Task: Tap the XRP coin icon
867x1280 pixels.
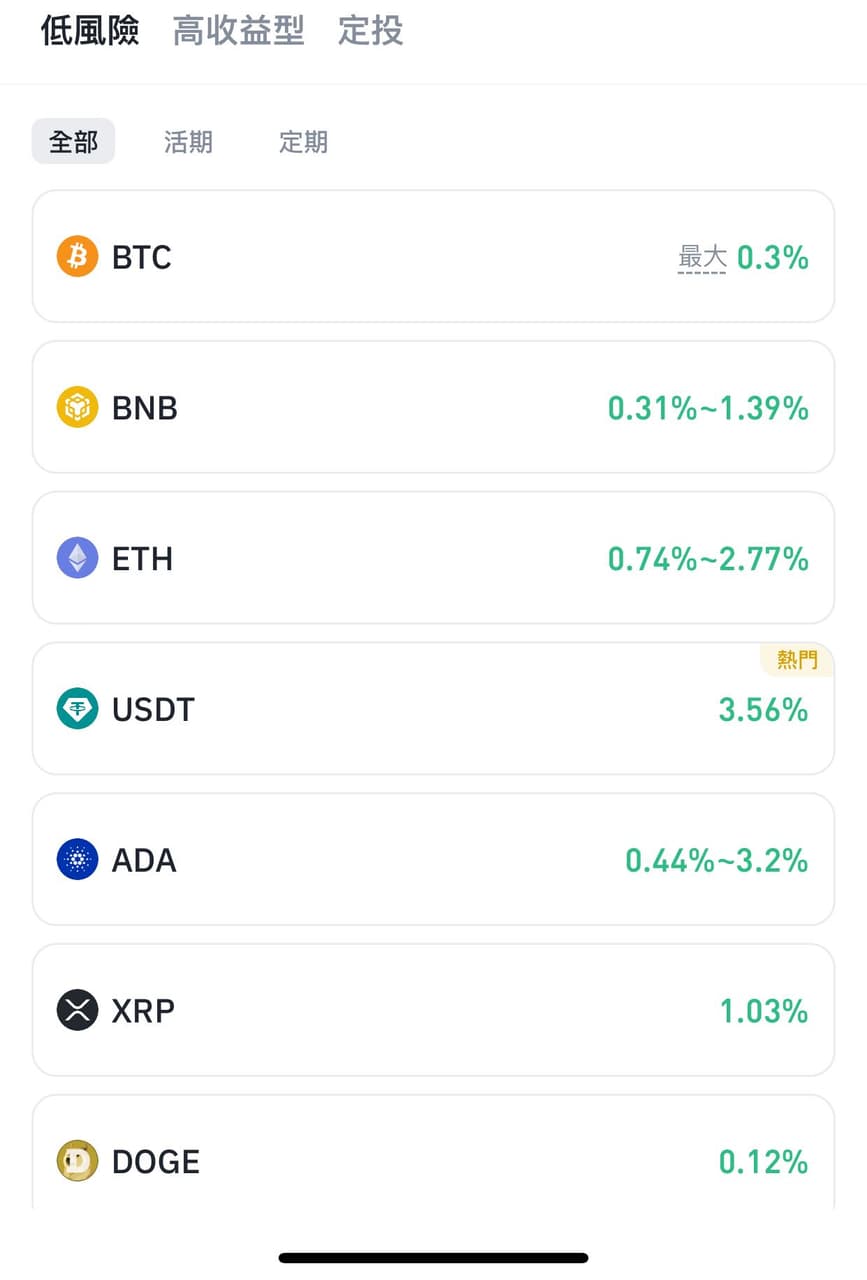Action: (x=77, y=1010)
